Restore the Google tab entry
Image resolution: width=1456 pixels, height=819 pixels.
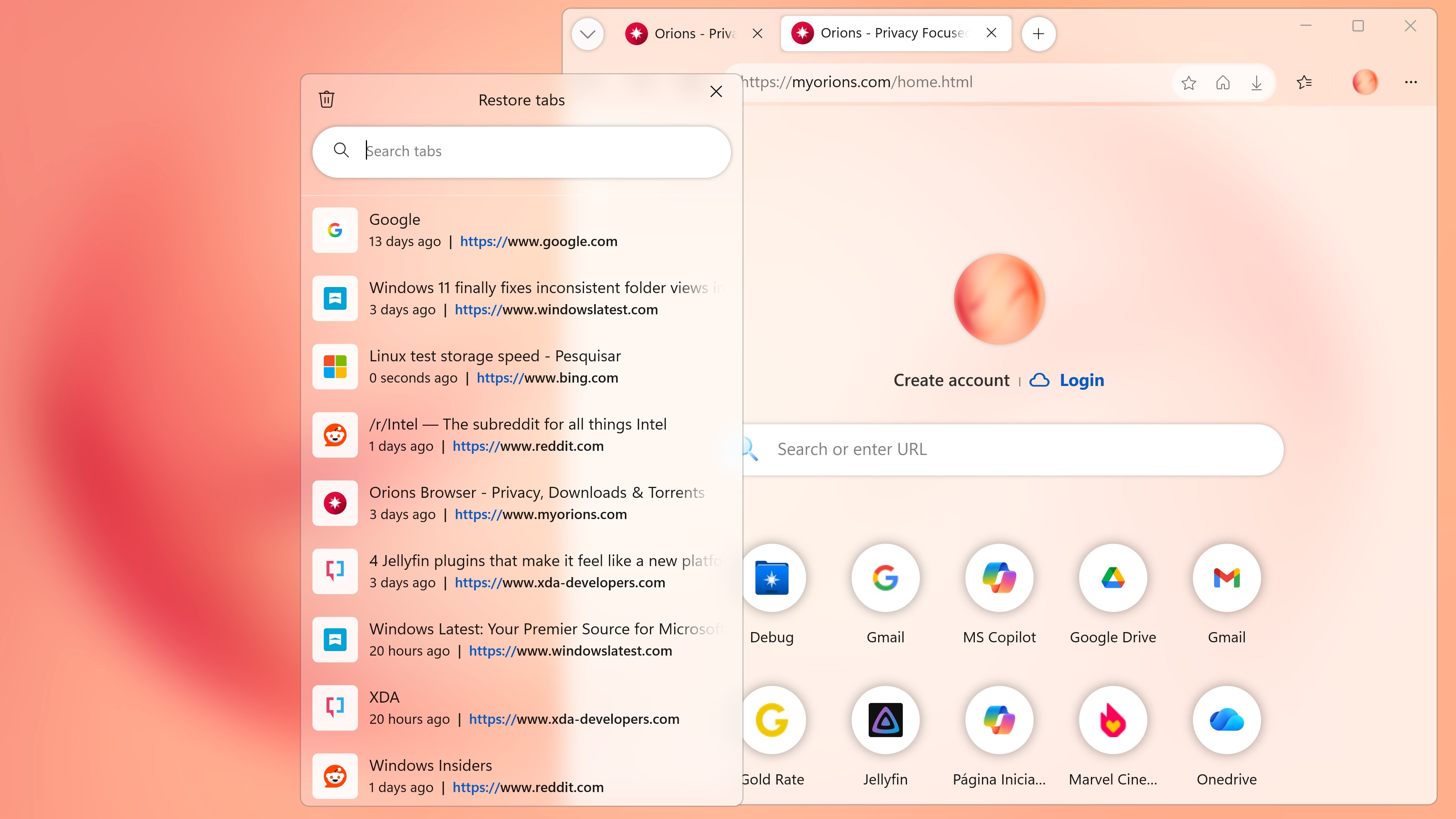point(522,230)
